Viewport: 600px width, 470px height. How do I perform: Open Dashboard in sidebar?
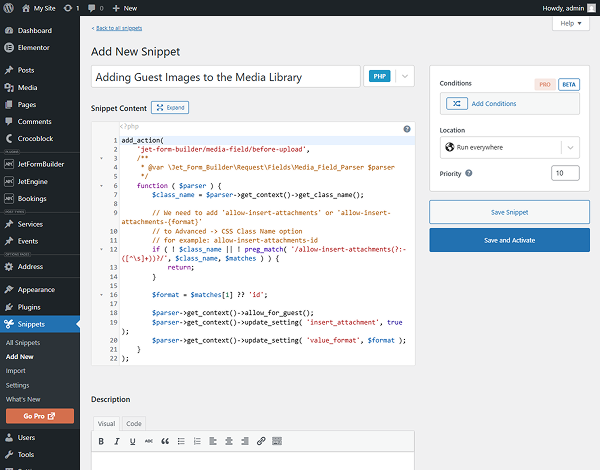tap(34, 31)
